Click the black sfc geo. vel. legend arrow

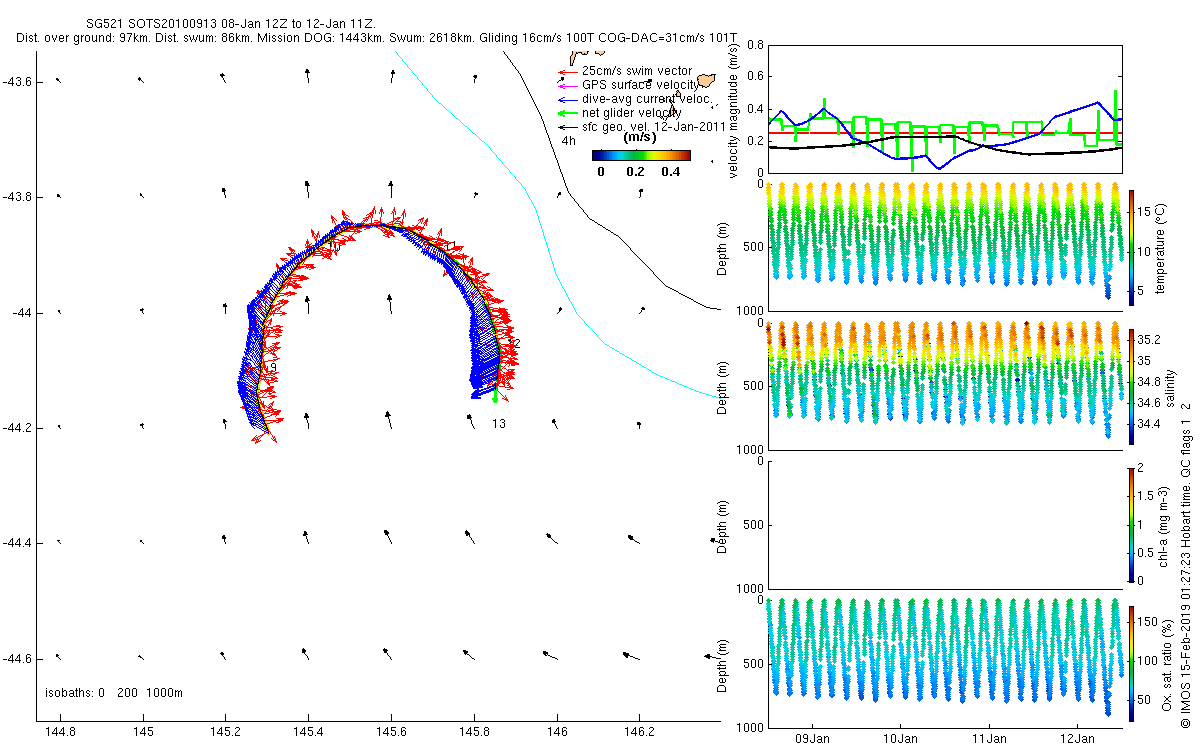tap(568, 128)
